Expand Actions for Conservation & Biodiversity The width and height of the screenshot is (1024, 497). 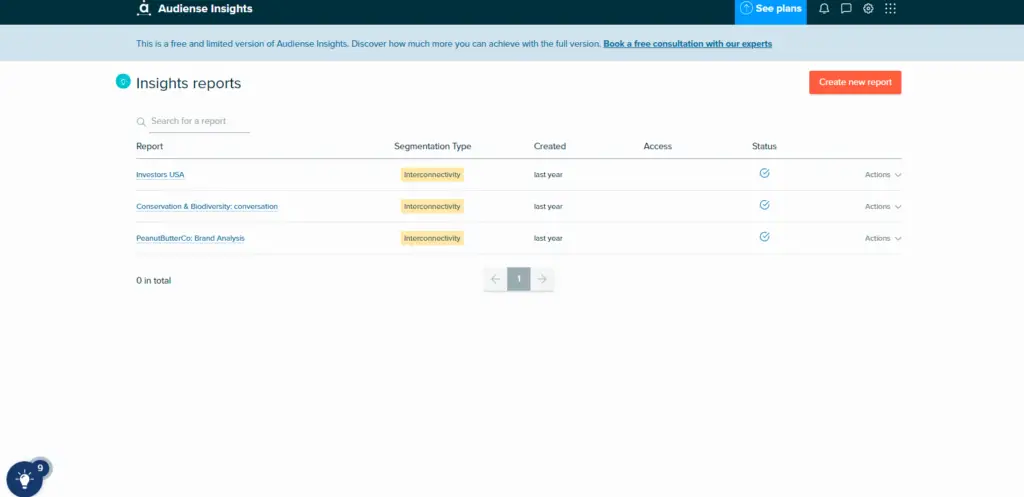(x=883, y=206)
